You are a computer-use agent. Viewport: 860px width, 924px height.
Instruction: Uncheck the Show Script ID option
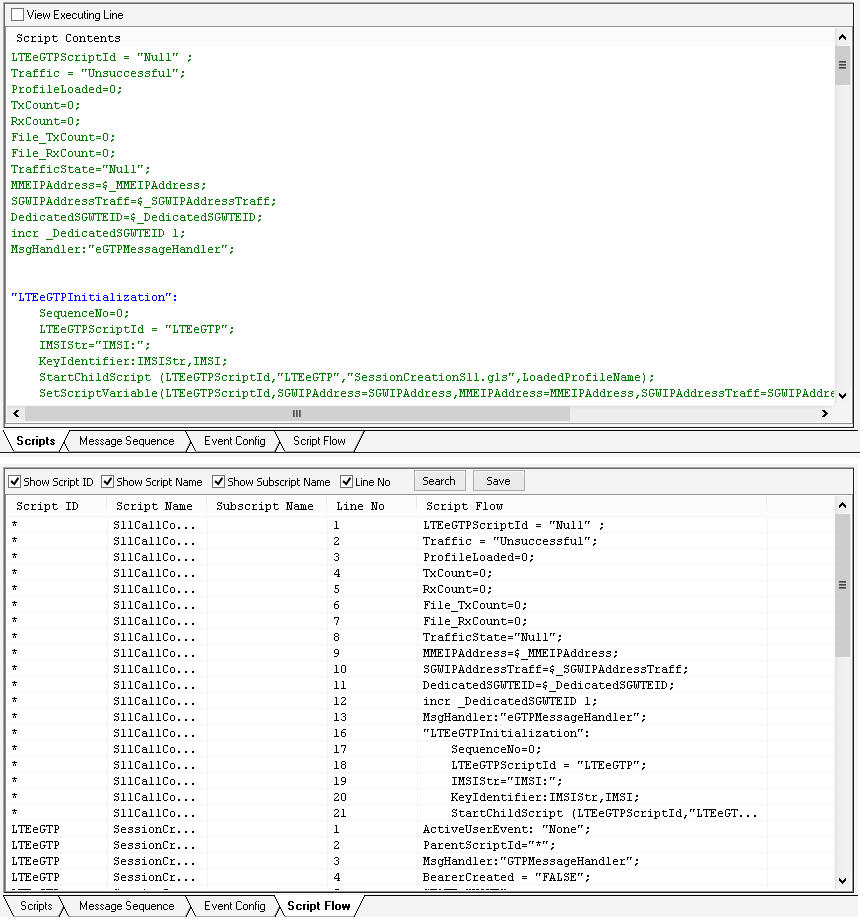pos(15,482)
